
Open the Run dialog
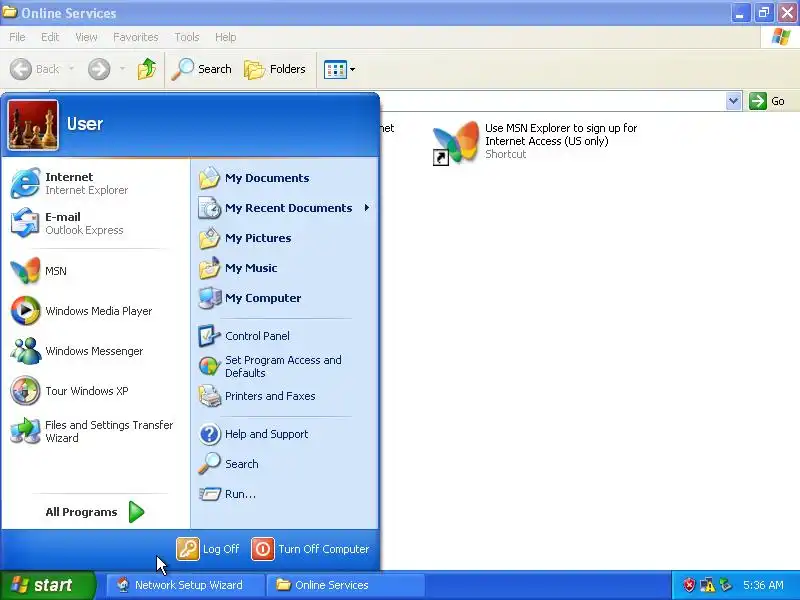(x=285, y=494)
